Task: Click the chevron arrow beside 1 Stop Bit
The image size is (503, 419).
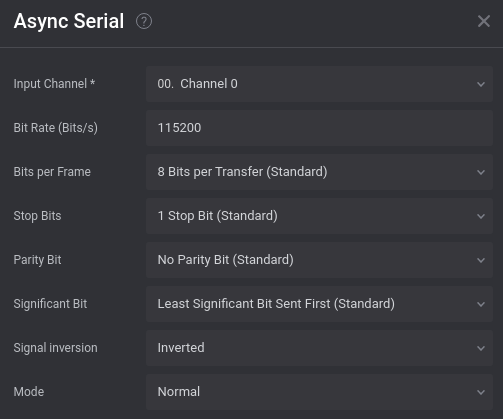Action: (x=481, y=216)
